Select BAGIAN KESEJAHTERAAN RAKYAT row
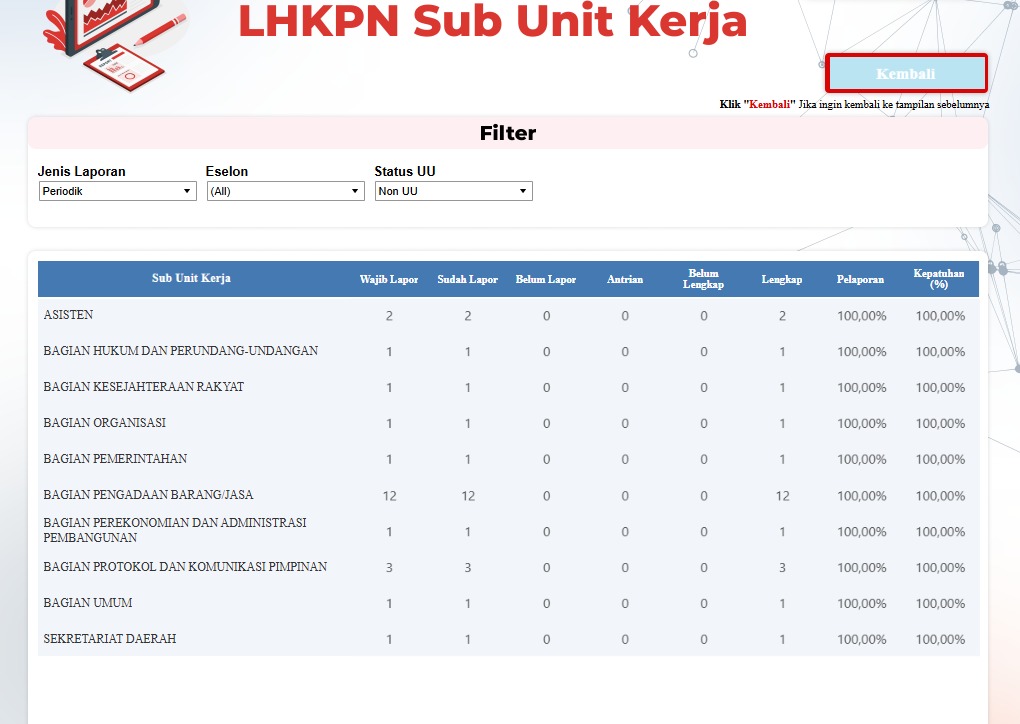 [x=144, y=387]
